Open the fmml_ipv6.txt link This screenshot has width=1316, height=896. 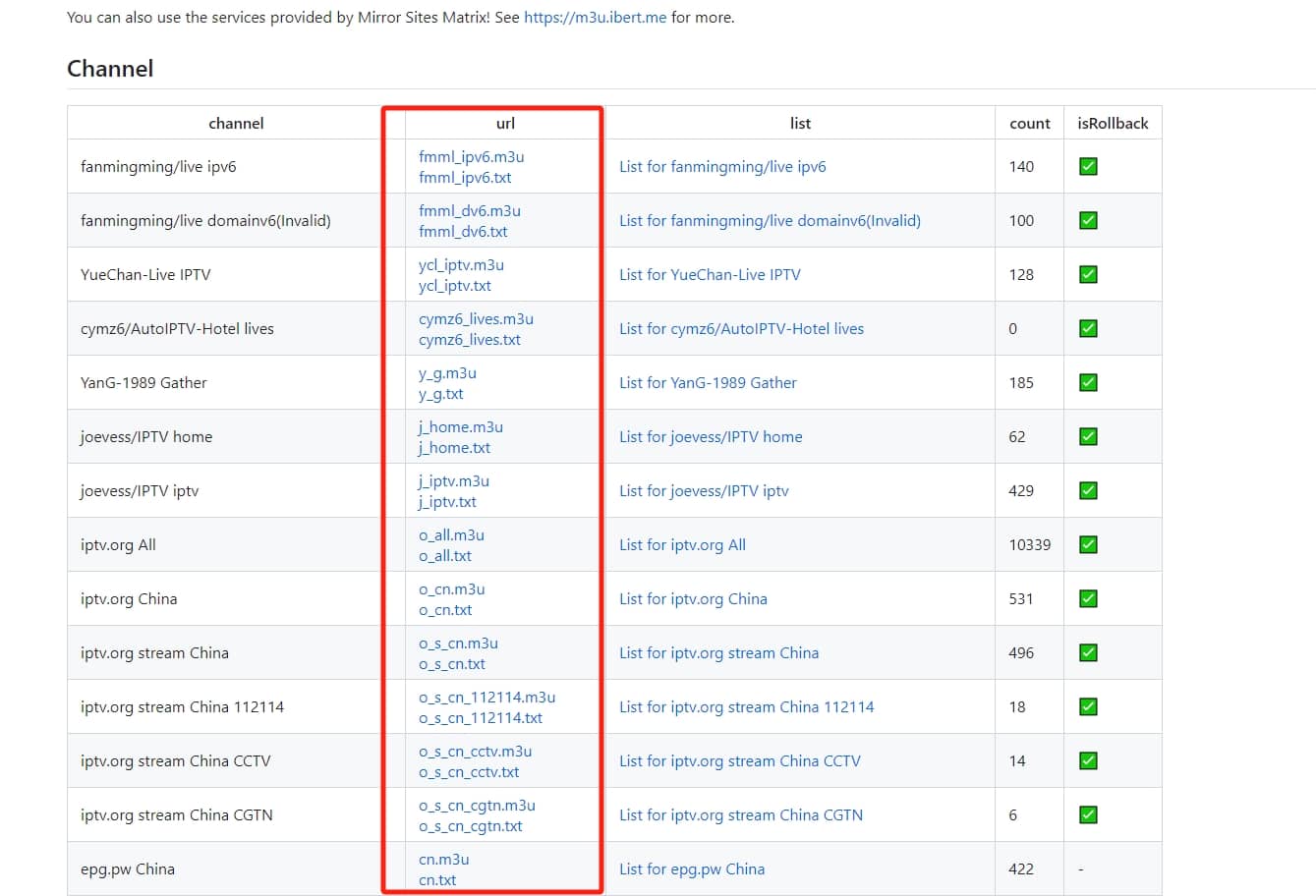465,177
